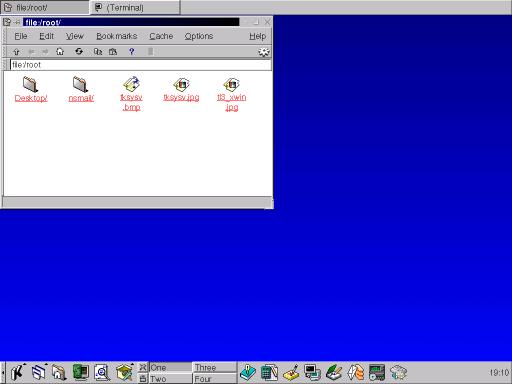Reload the current folder view
512x384 pixels.
pos(79,52)
